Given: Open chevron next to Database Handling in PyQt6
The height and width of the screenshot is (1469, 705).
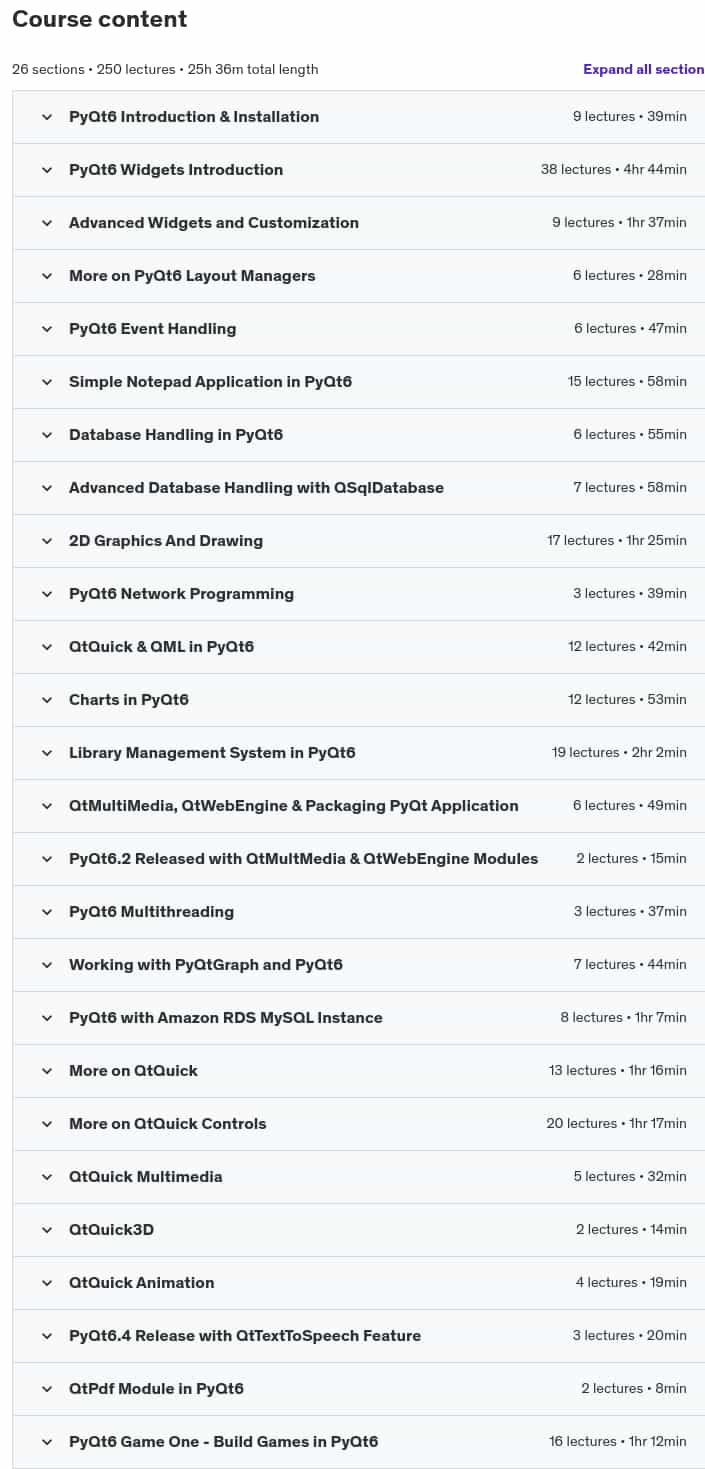Looking at the screenshot, I should (46, 435).
